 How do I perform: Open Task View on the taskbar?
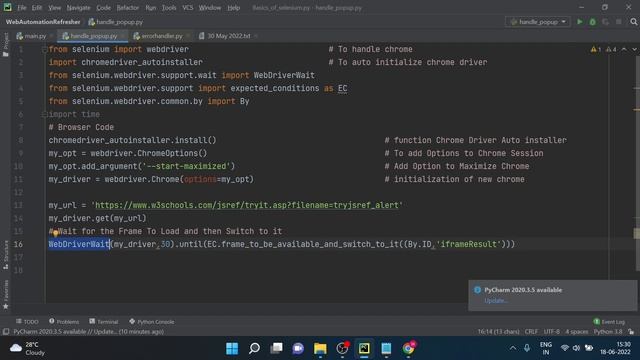276,348
